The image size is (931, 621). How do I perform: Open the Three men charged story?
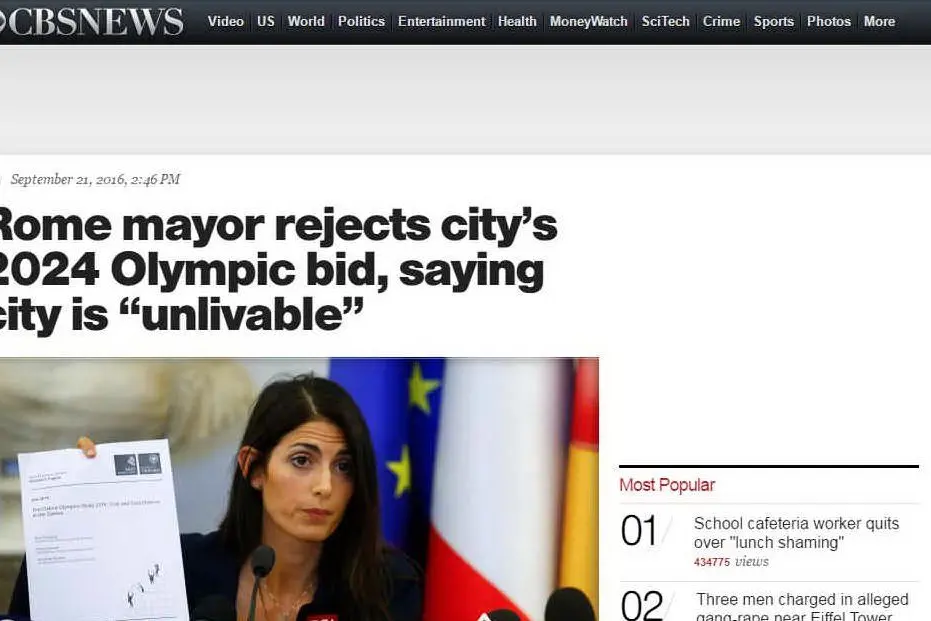pos(802,606)
